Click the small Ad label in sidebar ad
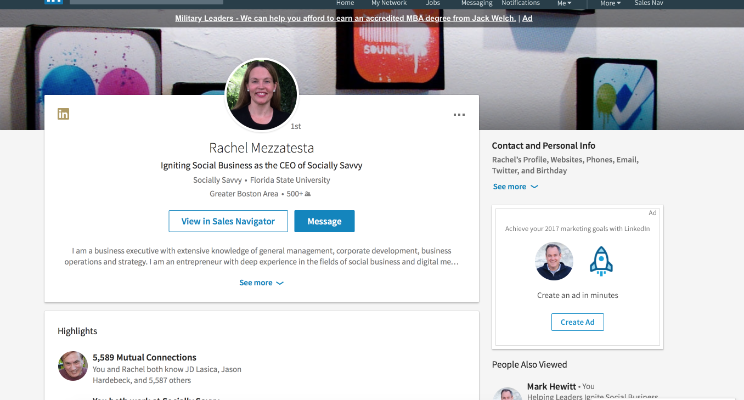The width and height of the screenshot is (744, 400). click(652, 213)
